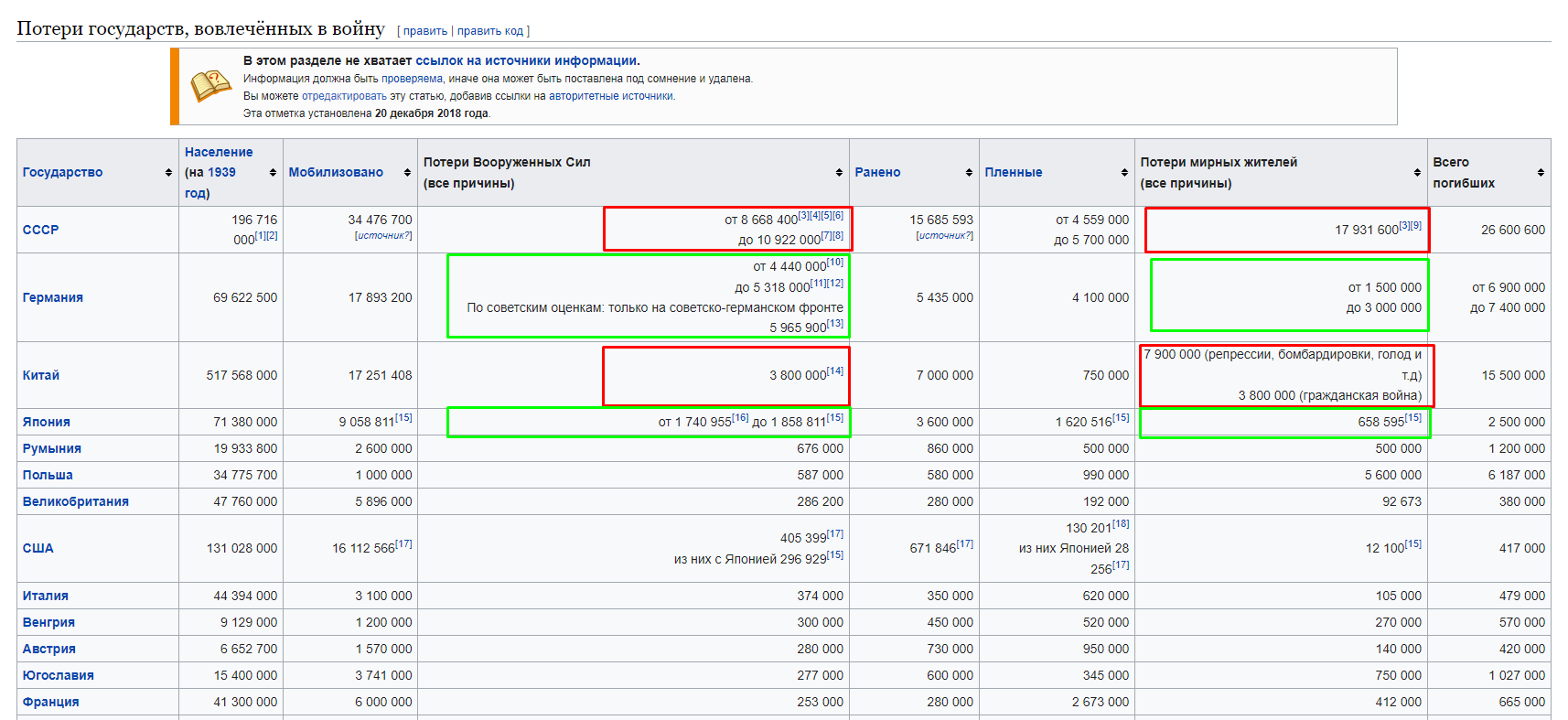Open the Румыния country link
1568x720 pixels.
(x=52, y=448)
